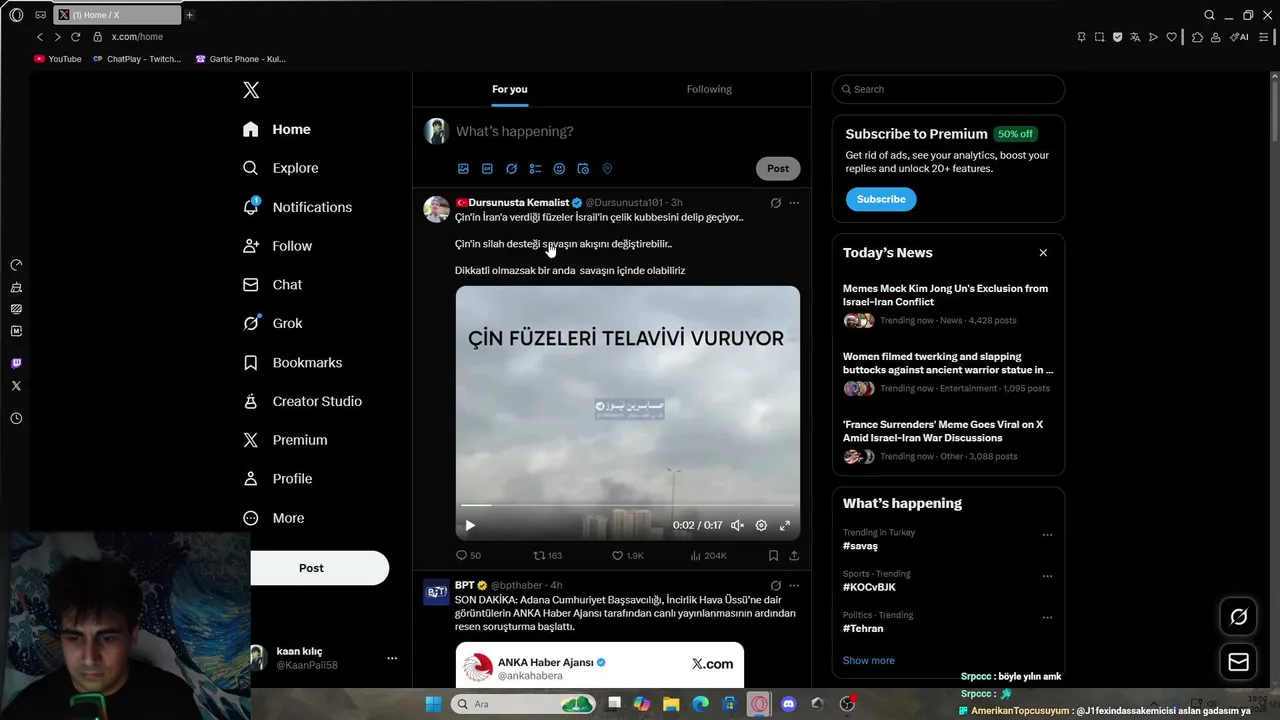Open the video settings gear
Screen dimensions: 1280x720
(761, 525)
